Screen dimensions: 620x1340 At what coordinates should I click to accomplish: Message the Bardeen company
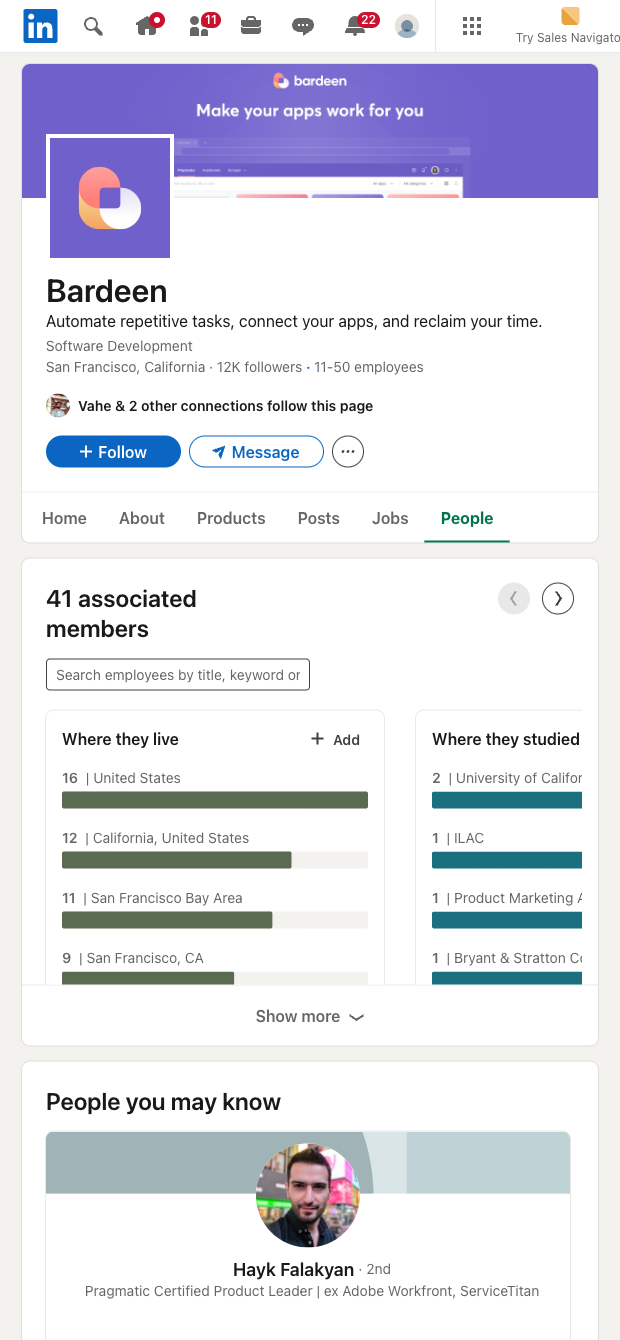[256, 452]
